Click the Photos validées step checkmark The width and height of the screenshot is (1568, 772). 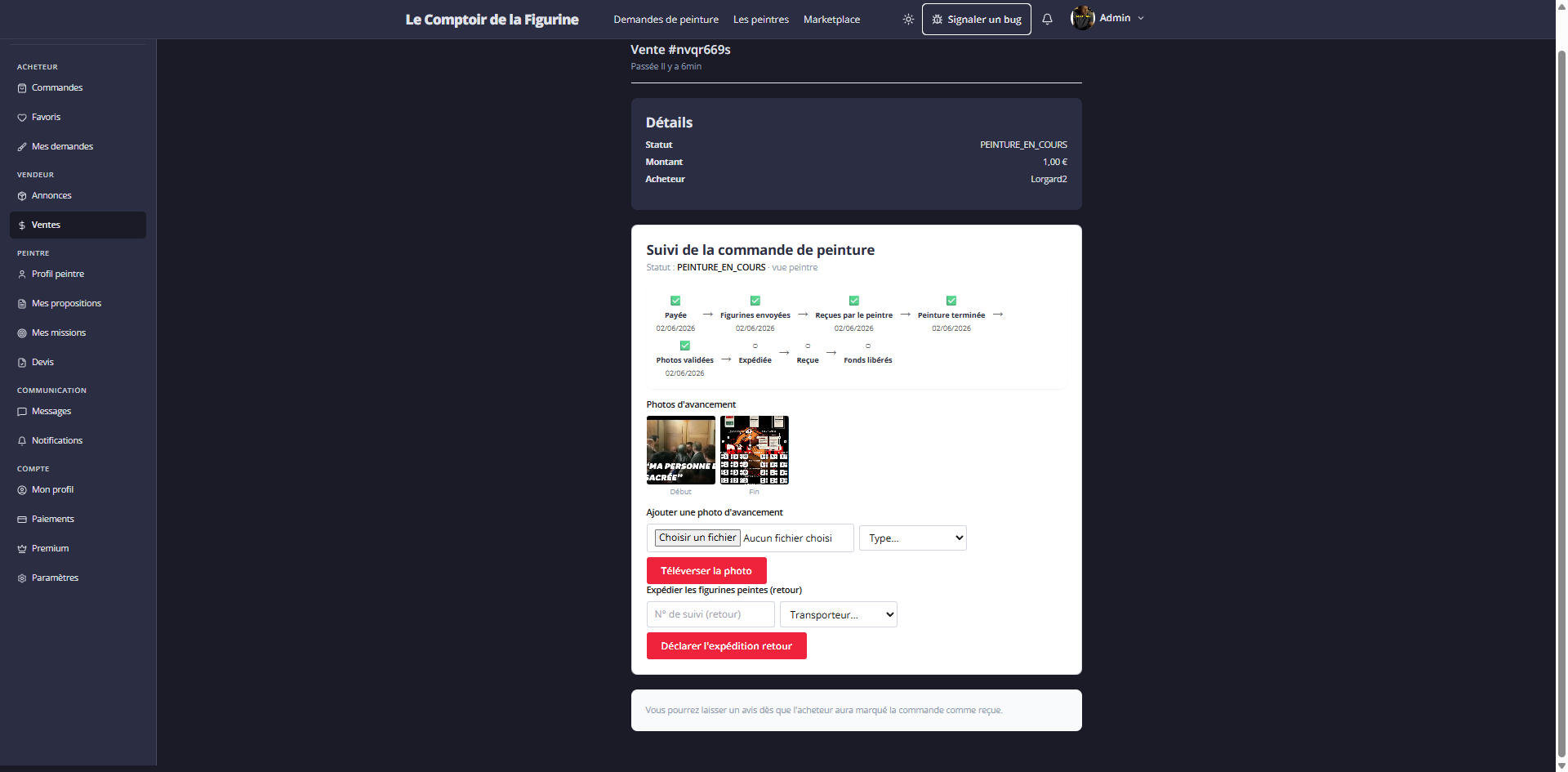coord(685,346)
